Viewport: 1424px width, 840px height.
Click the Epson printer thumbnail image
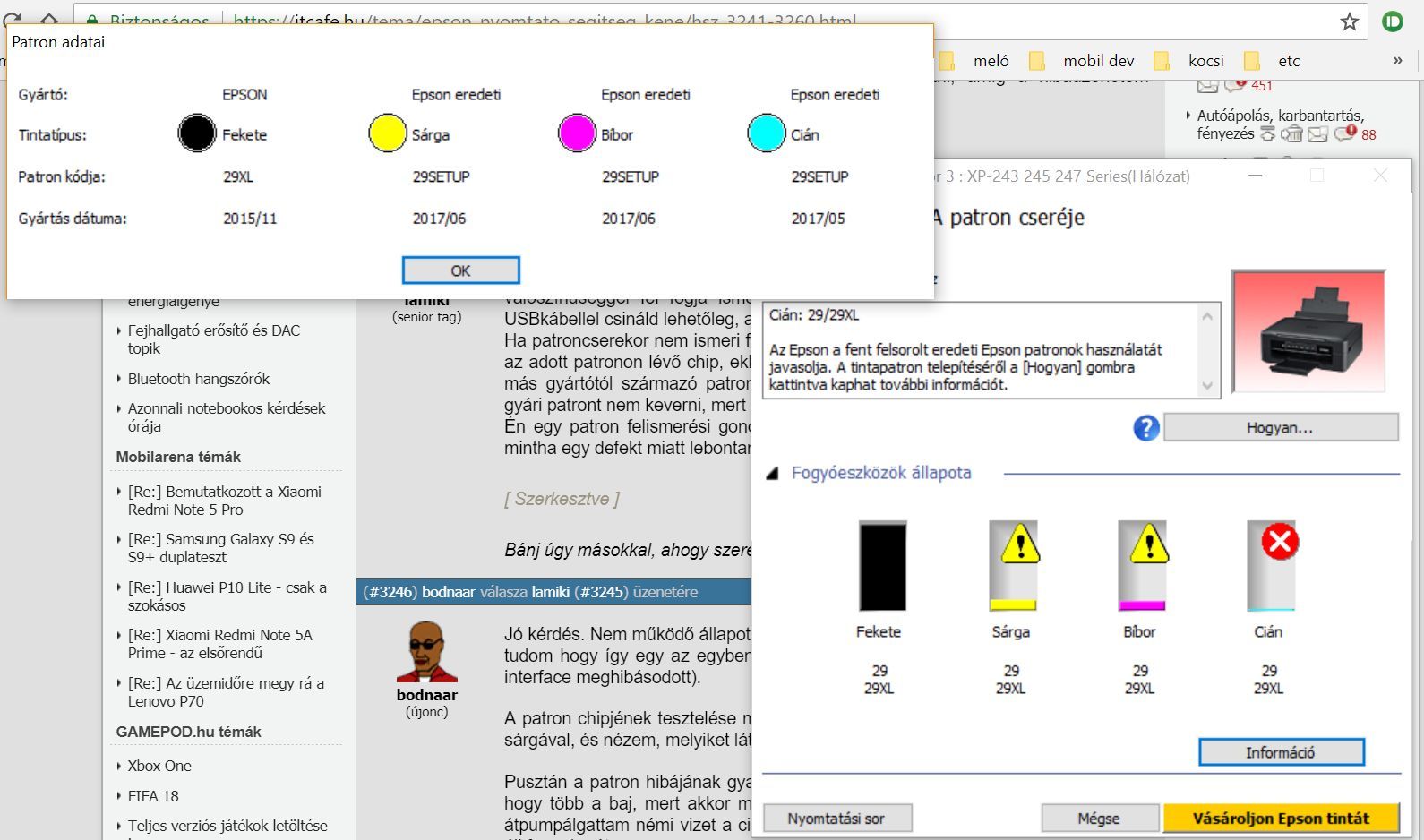[x=1308, y=332]
